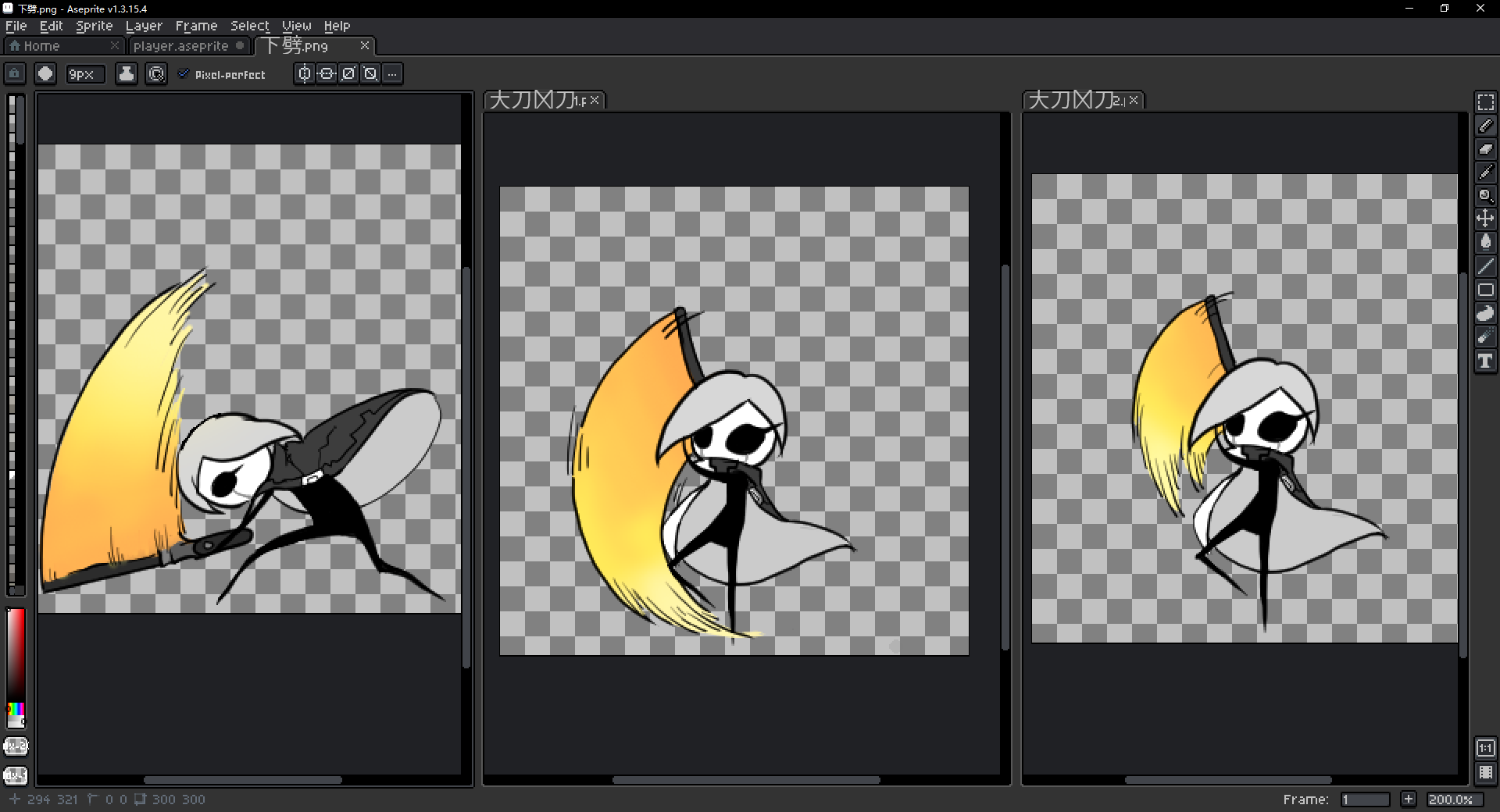This screenshot has width=1500, height=812.
Task: Open the ink type options
Action: pyautogui.click(x=126, y=74)
